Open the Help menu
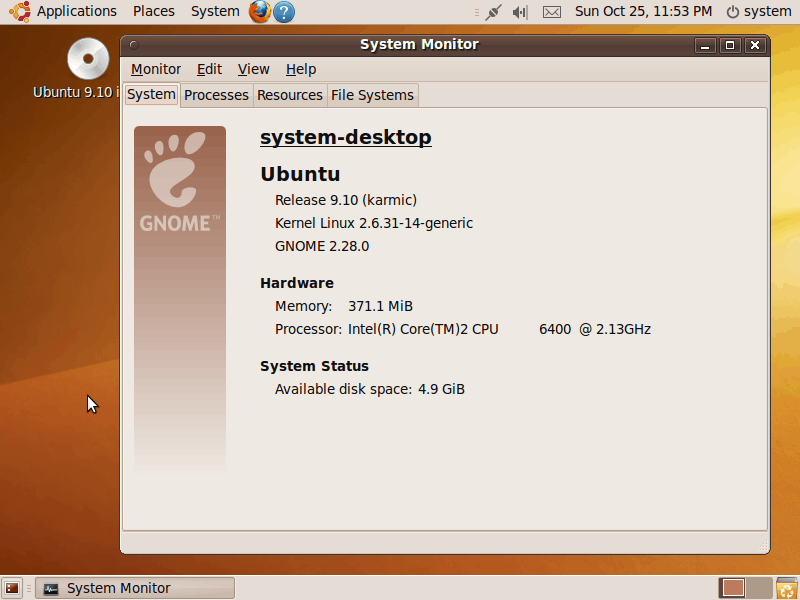 coord(301,69)
